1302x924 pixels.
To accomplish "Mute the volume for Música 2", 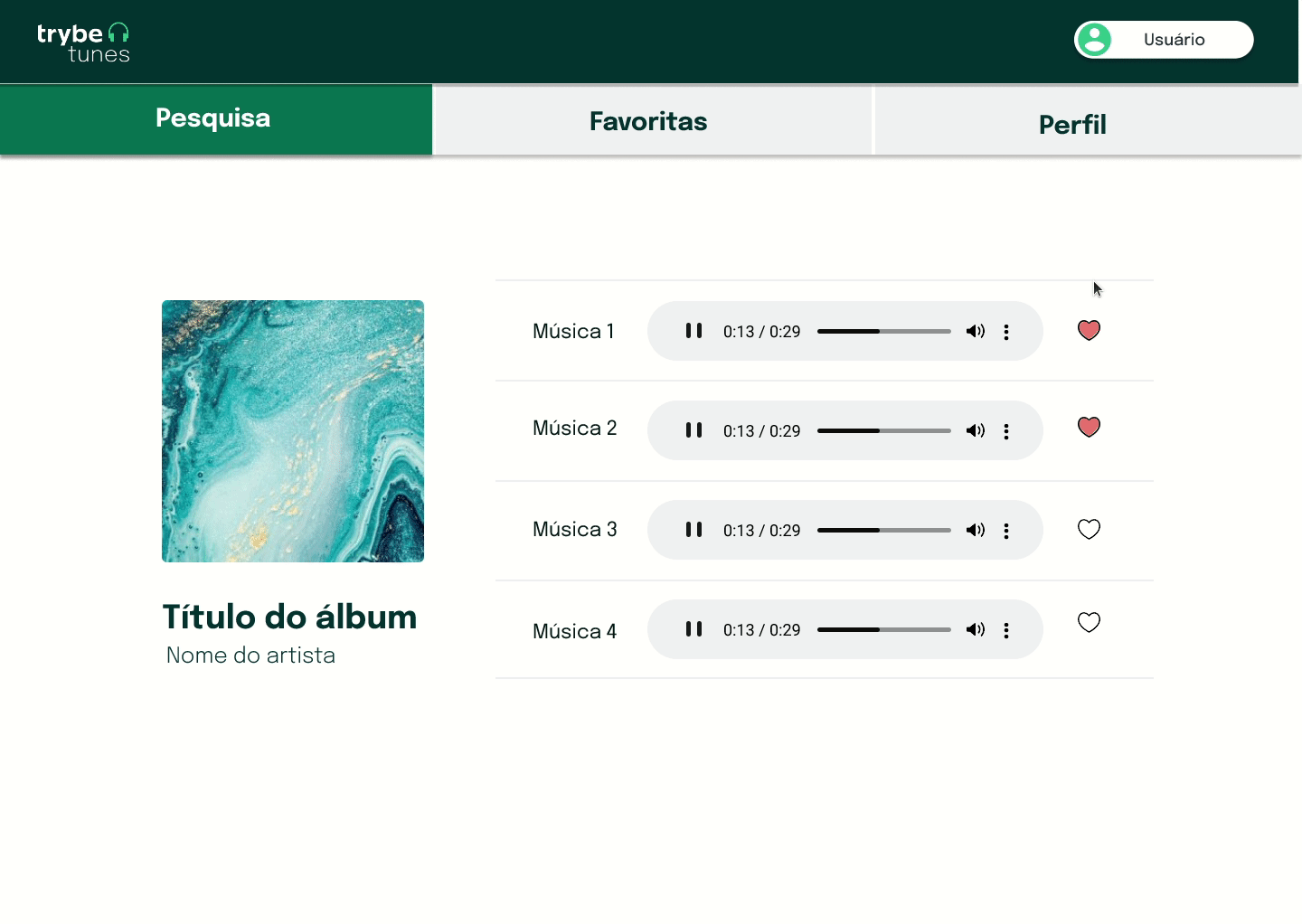I will (976, 430).
